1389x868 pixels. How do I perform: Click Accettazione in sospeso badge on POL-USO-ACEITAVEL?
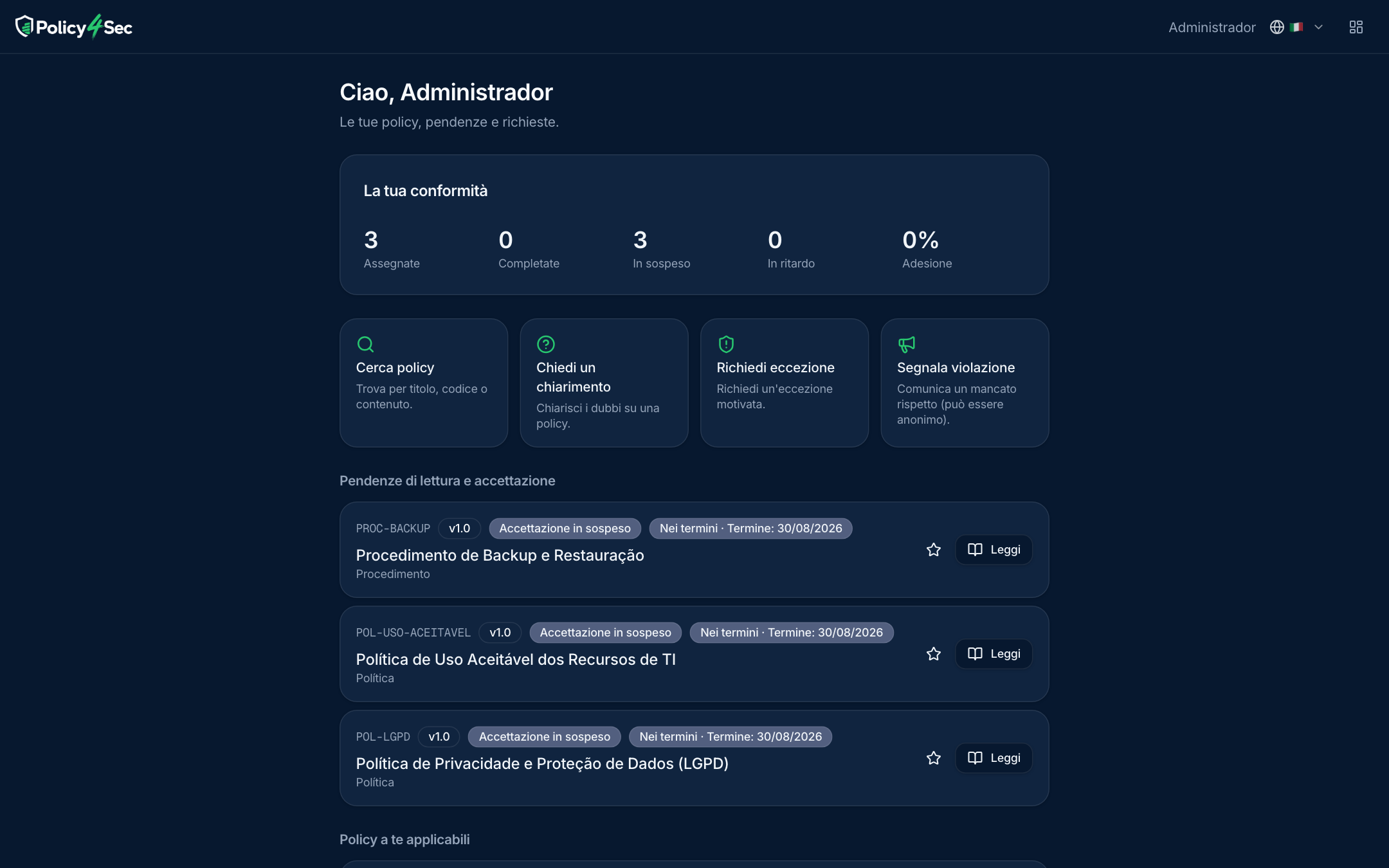coord(606,633)
